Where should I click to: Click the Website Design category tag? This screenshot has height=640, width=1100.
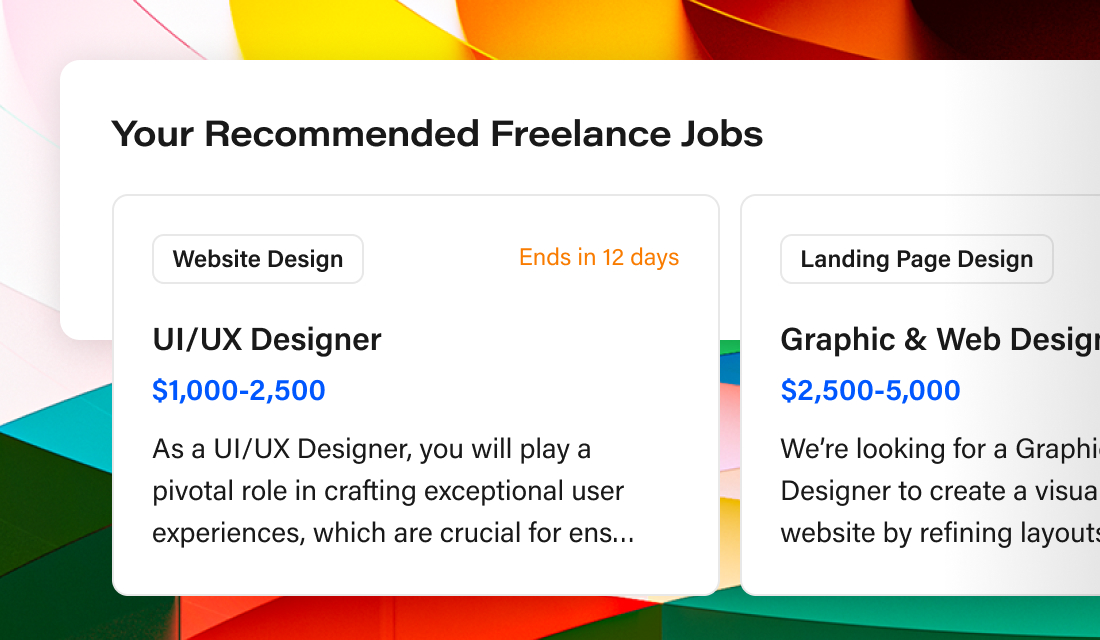click(x=257, y=258)
